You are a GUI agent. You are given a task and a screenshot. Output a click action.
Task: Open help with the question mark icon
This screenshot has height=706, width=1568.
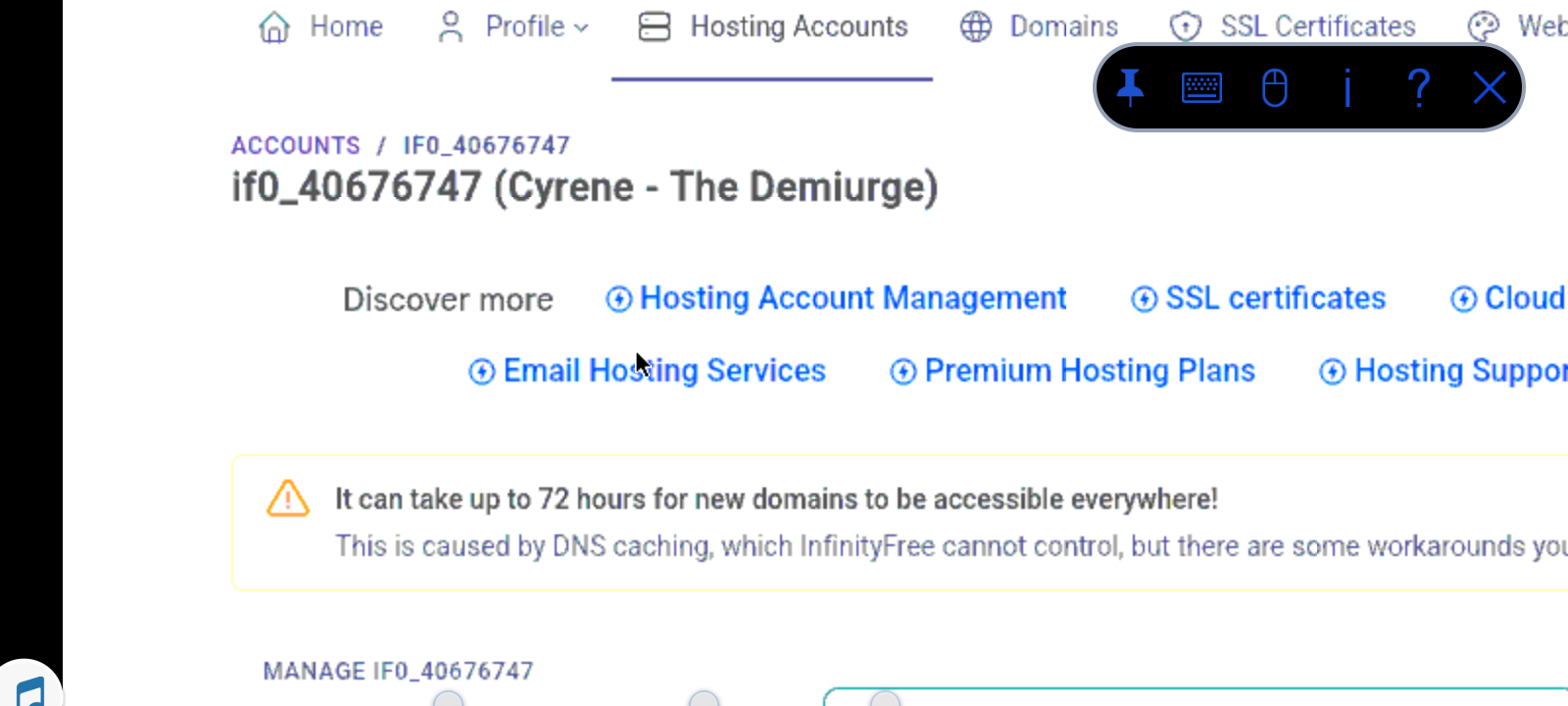[1418, 88]
